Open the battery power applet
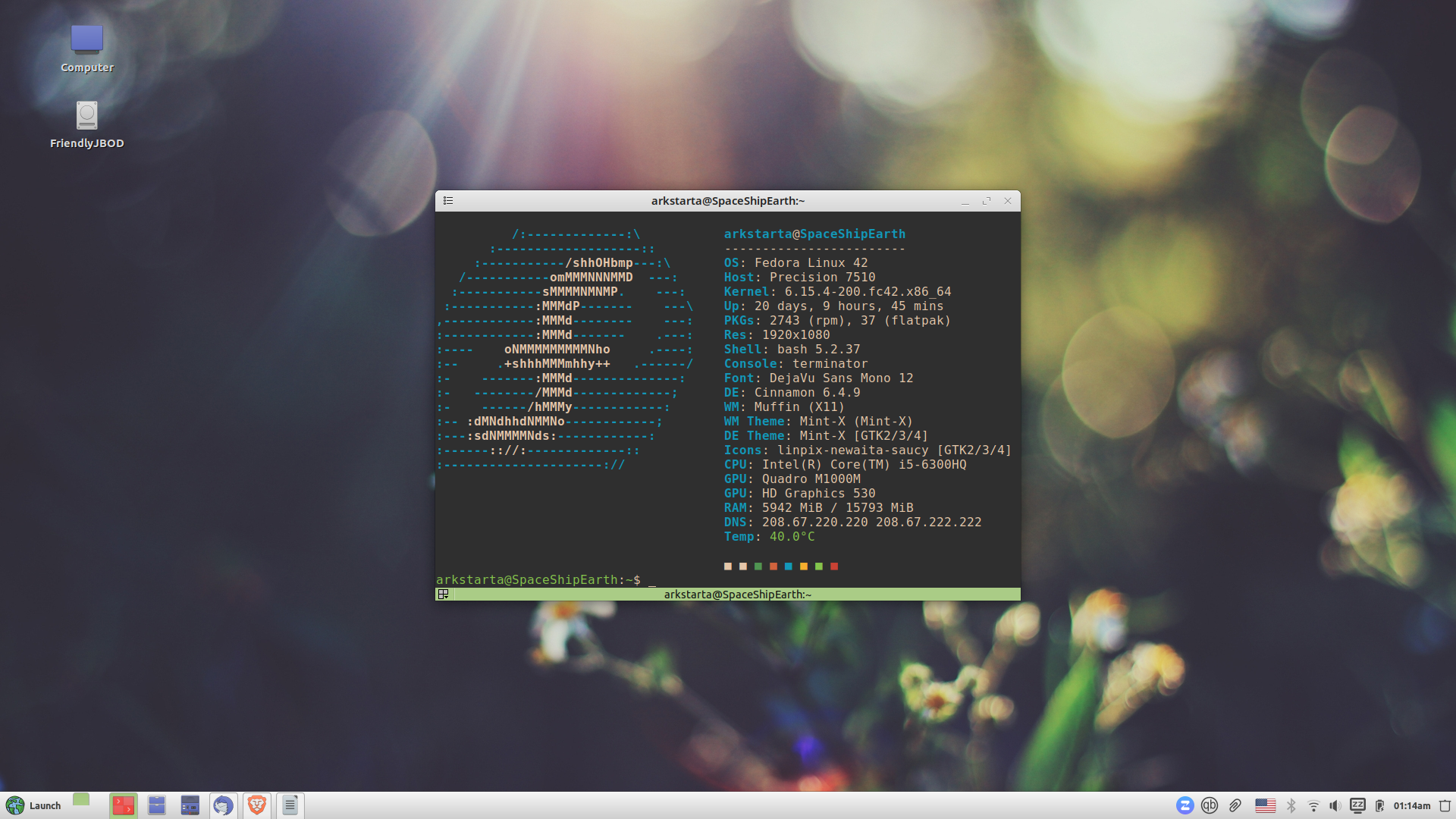The image size is (1456, 819). pos(1379,805)
